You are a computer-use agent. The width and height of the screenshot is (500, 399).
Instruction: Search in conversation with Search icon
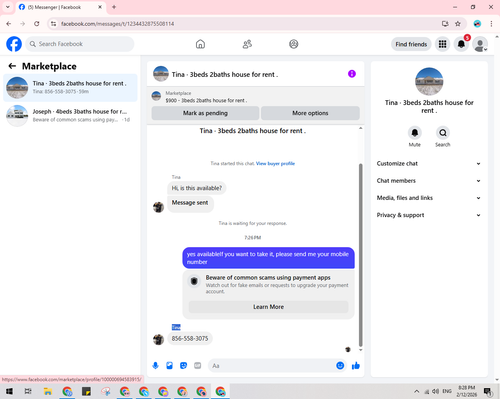(x=443, y=133)
